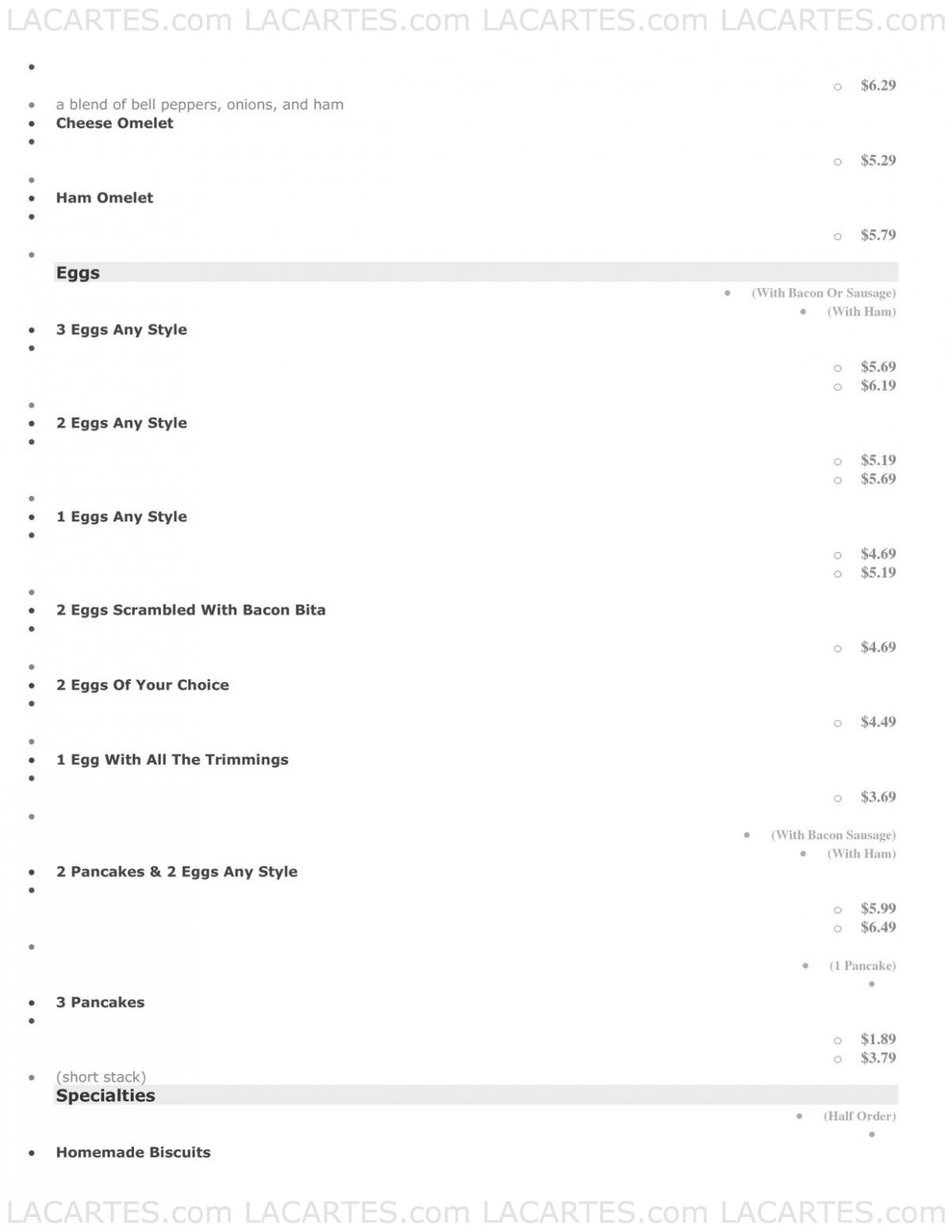Select the Ham Omelet item
The image size is (952, 1232).
tap(104, 198)
